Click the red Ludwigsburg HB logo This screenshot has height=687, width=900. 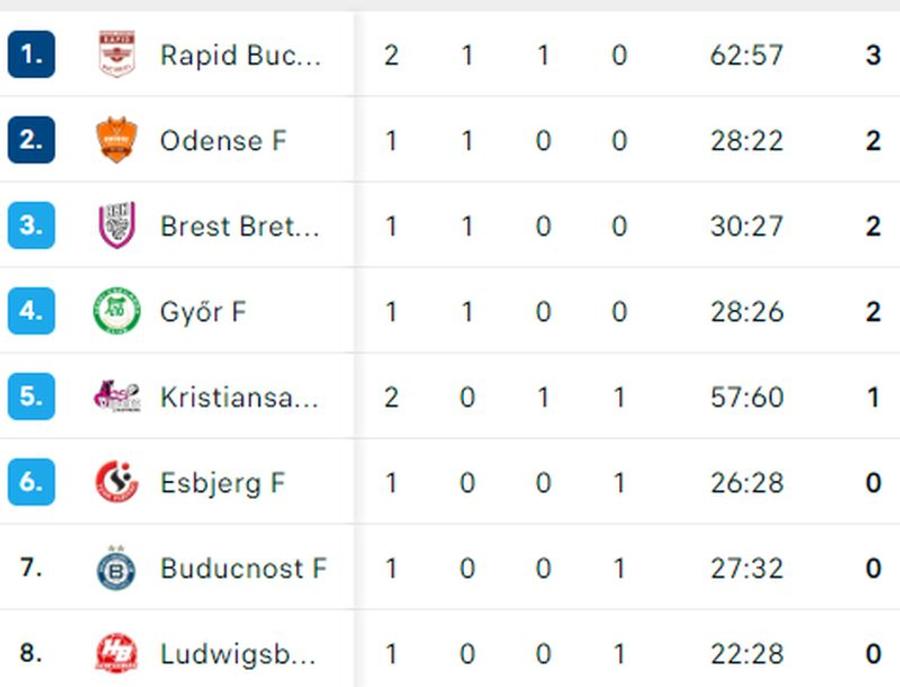pos(117,653)
